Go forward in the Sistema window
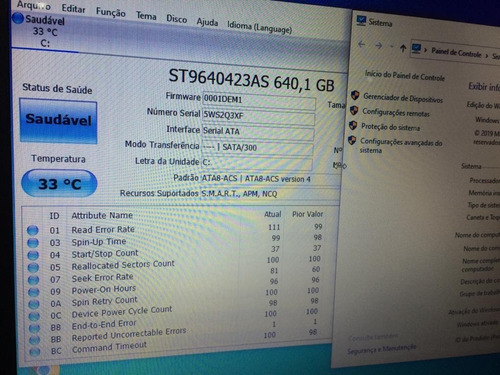This screenshot has width=500, height=375. coord(378,46)
